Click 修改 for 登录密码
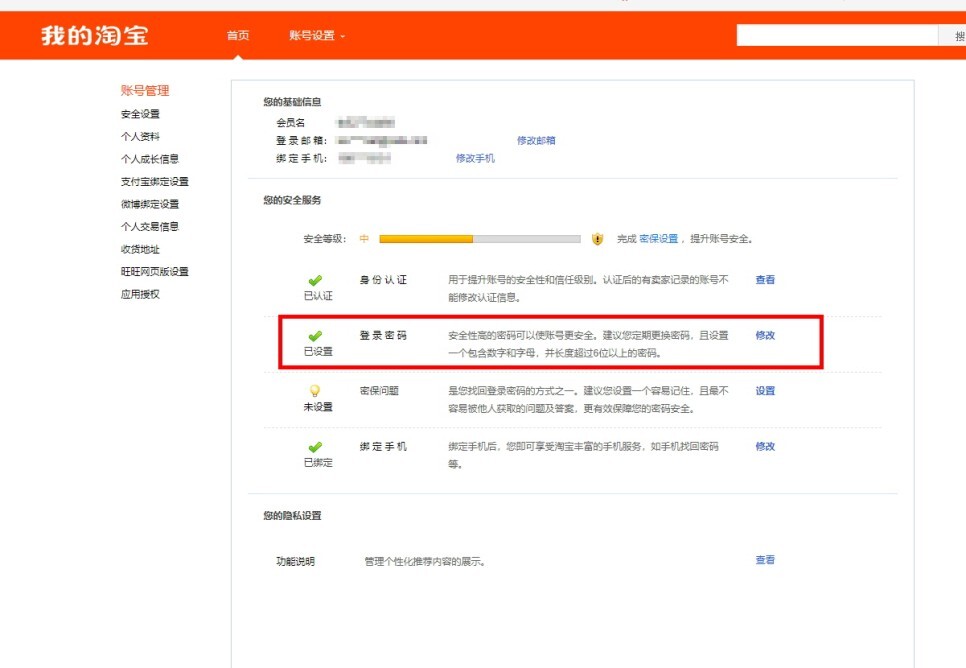This screenshot has height=668, width=966. pyautogui.click(x=765, y=335)
